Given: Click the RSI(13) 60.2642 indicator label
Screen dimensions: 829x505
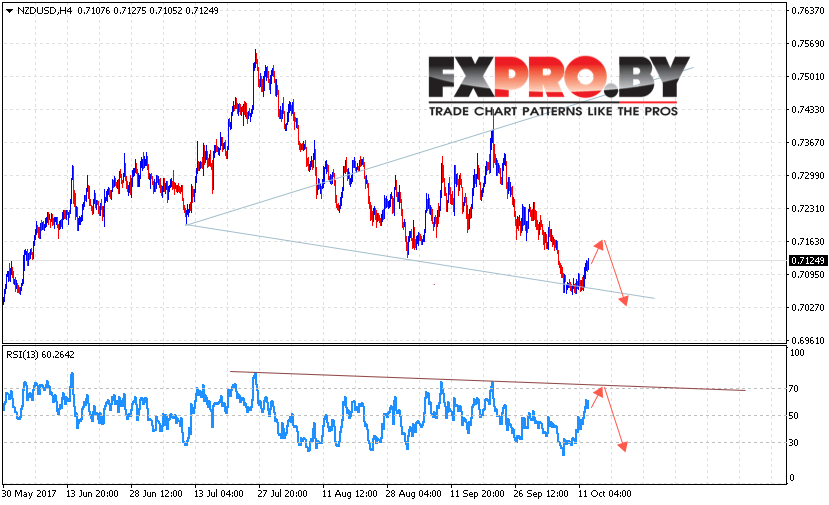Looking at the screenshot, I should point(40,355).
